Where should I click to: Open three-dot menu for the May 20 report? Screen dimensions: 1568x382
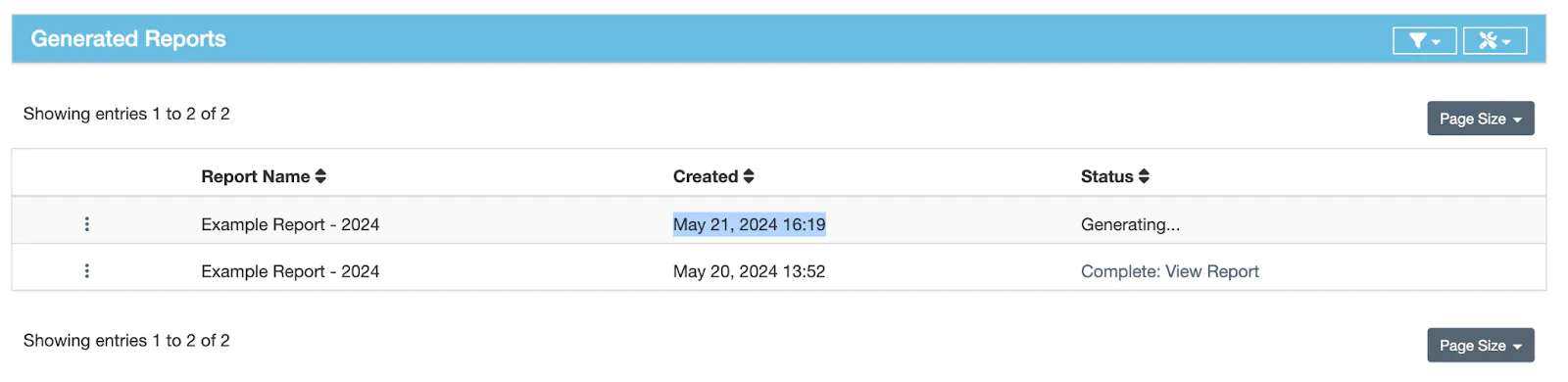pyautogui.click(x=87, y=271)
